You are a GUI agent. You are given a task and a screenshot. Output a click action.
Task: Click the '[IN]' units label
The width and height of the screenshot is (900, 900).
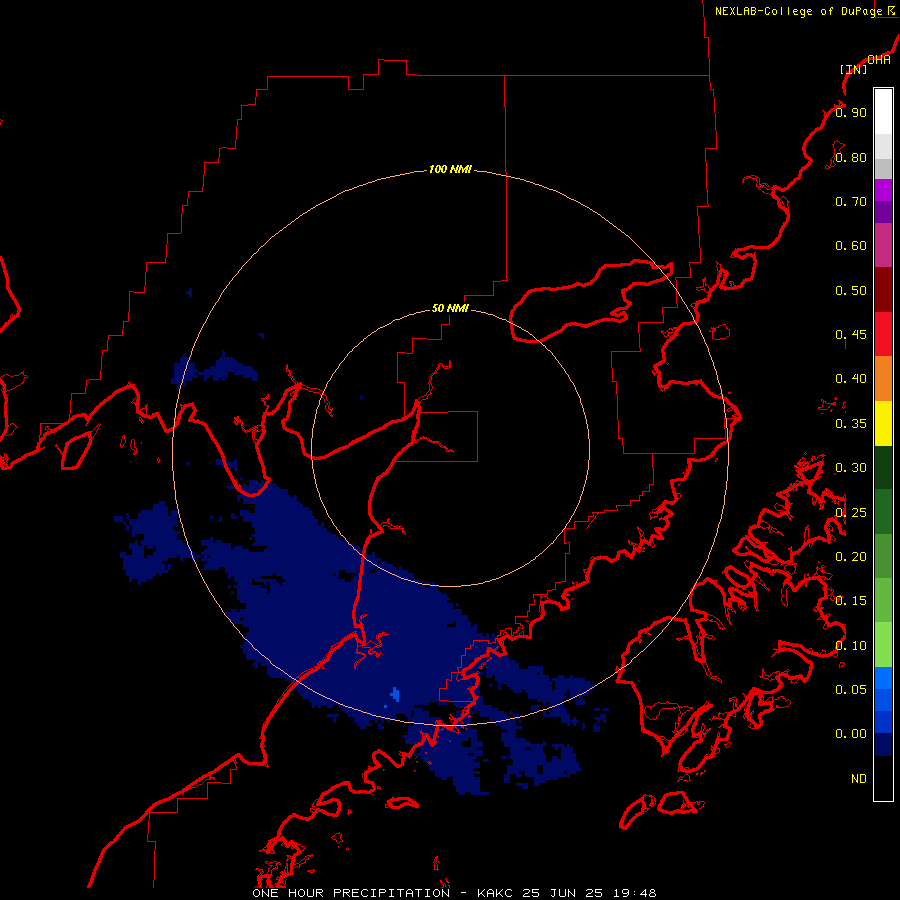coord(853,69)
